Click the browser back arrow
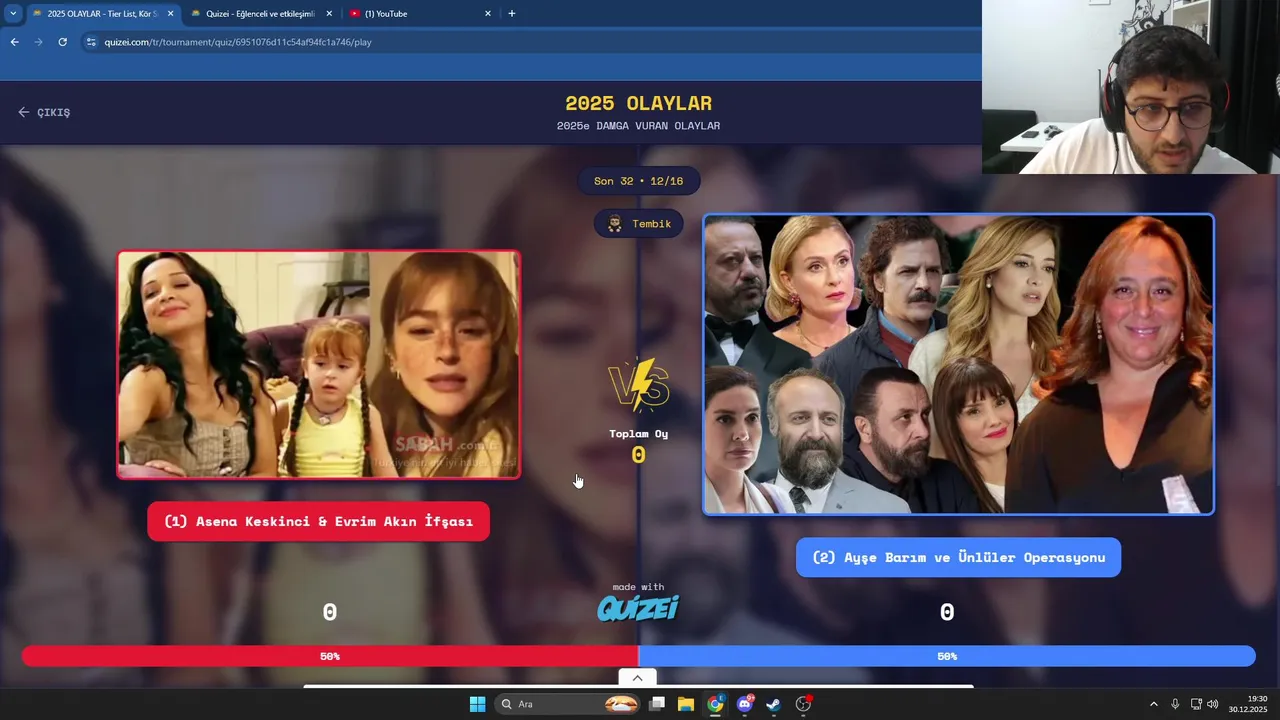 pos(14,42)
